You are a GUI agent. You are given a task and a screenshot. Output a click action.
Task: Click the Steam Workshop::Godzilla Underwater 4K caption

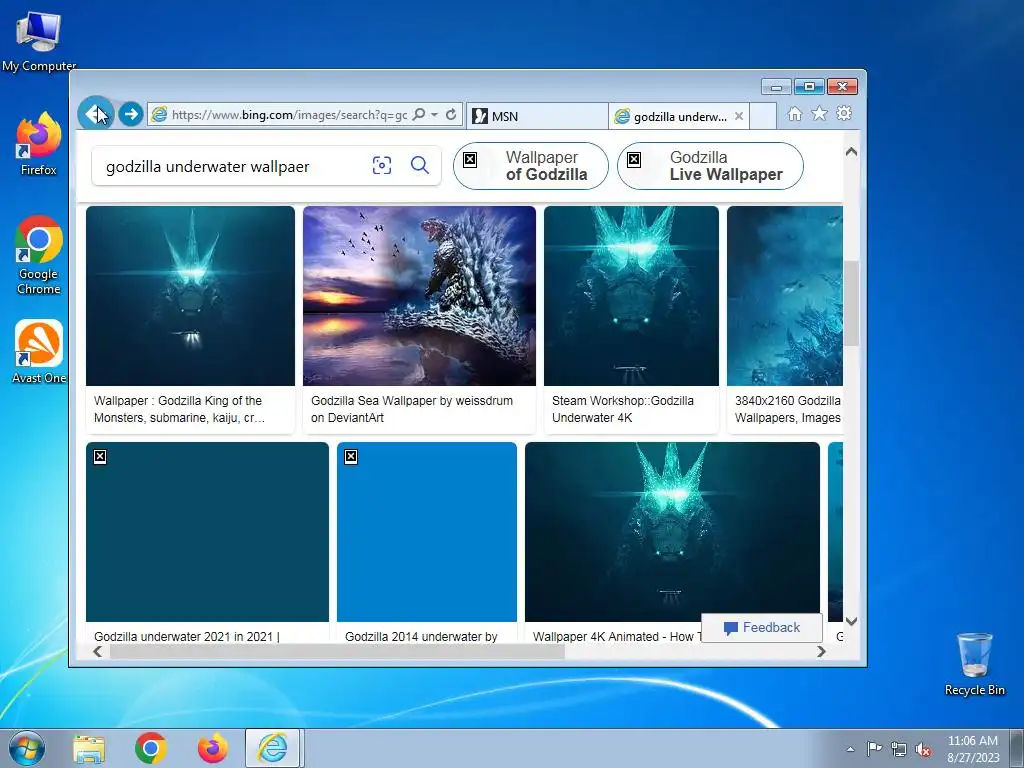[622, 409]
